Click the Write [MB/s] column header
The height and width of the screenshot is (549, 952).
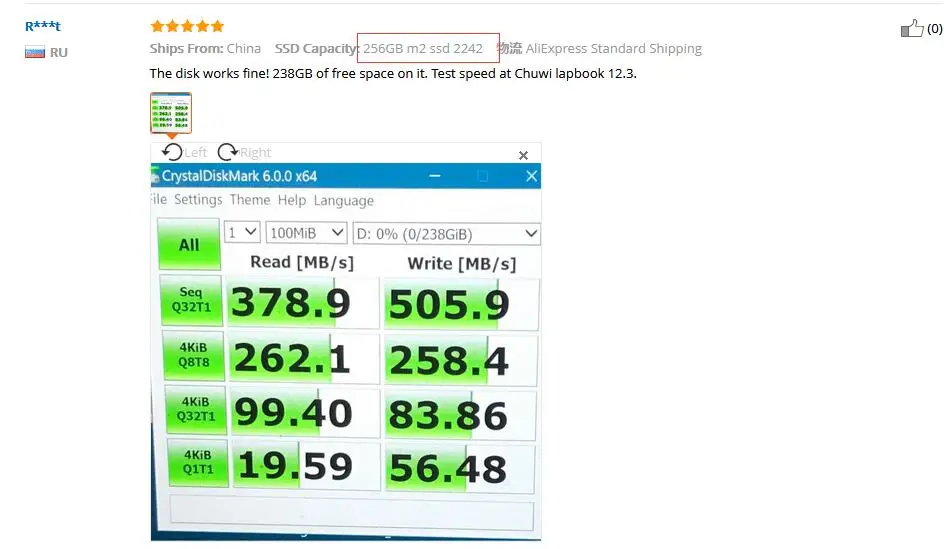point(461,264)
